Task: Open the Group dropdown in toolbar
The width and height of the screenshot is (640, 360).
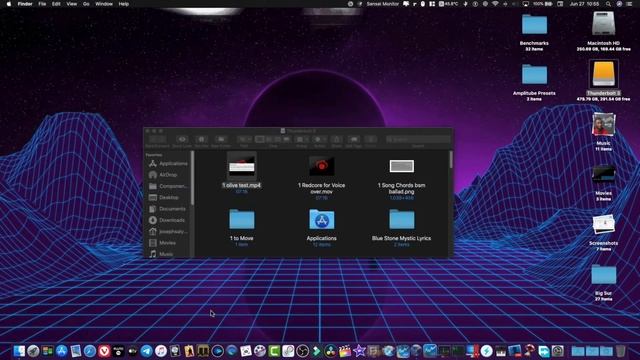Action: pos(302,140)
